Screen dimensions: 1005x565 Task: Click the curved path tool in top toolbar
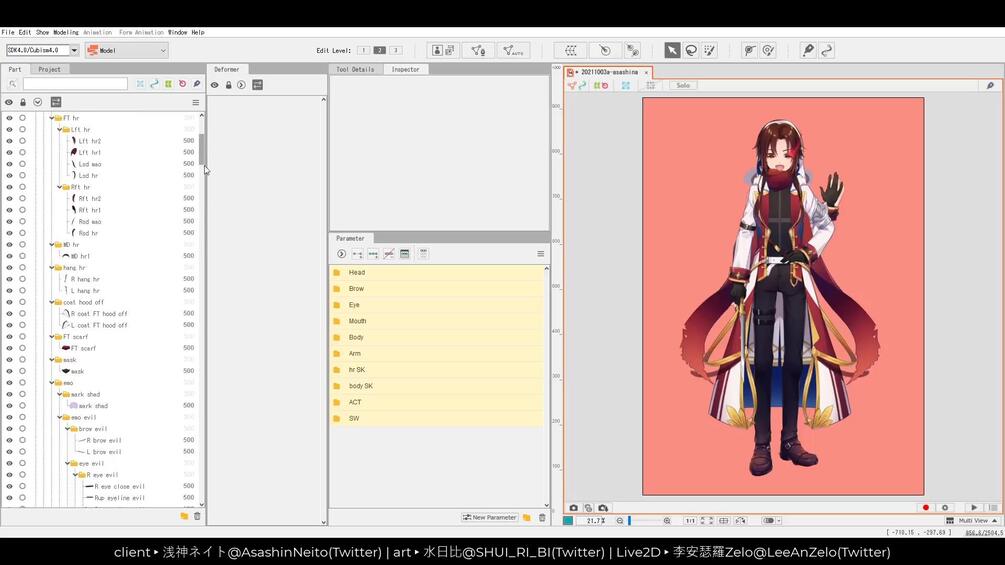[x=827, y=50]
